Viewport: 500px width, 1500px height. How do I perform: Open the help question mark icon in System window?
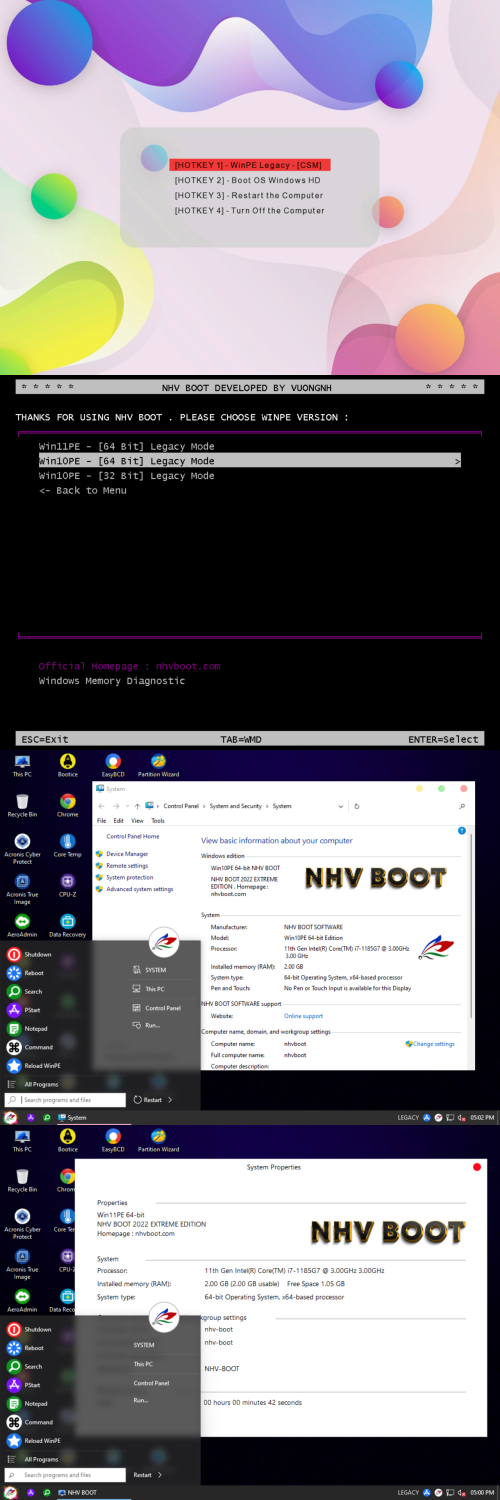(461, 830)
